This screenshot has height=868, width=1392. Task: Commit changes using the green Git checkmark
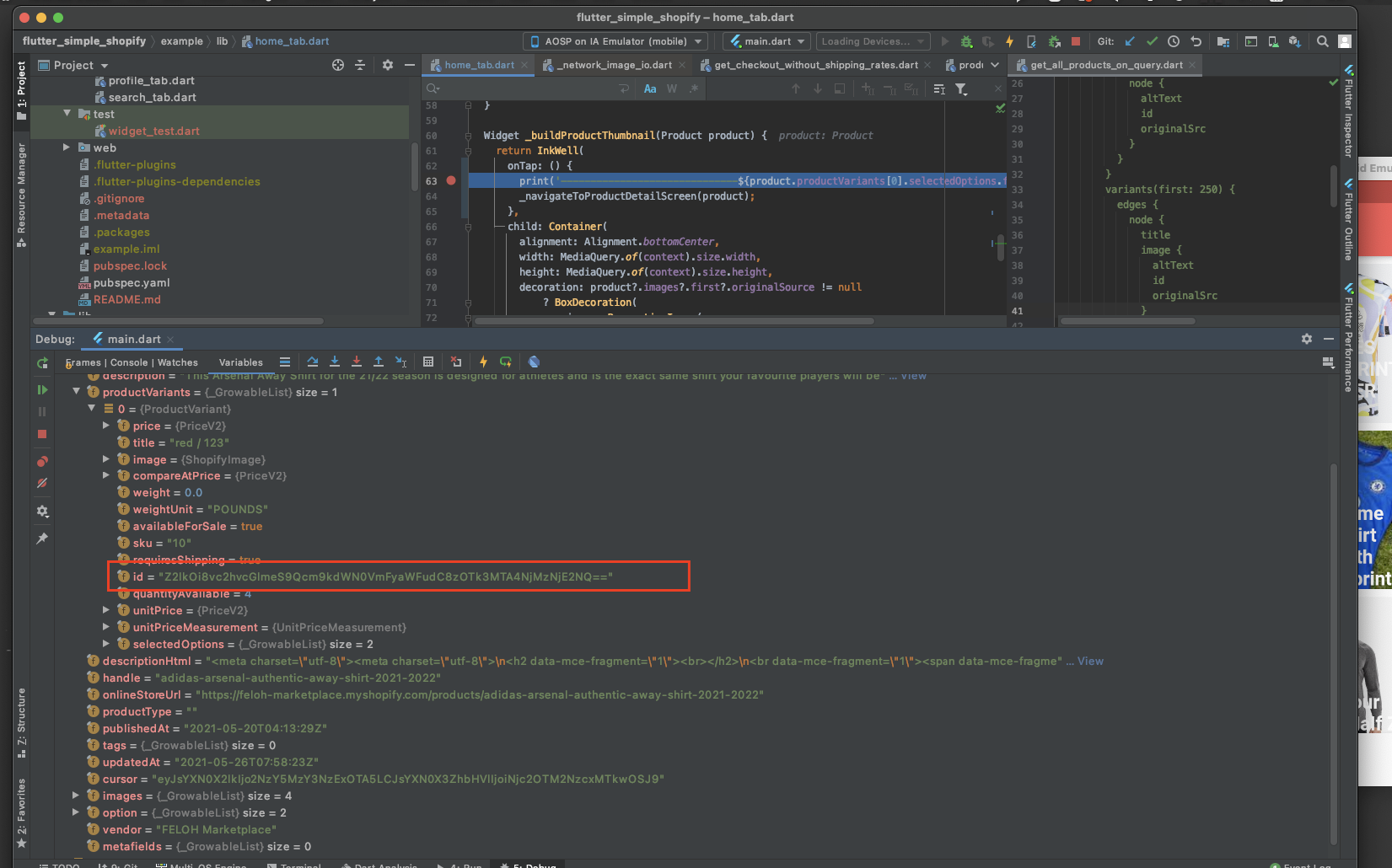click(x=1153, y=40)
